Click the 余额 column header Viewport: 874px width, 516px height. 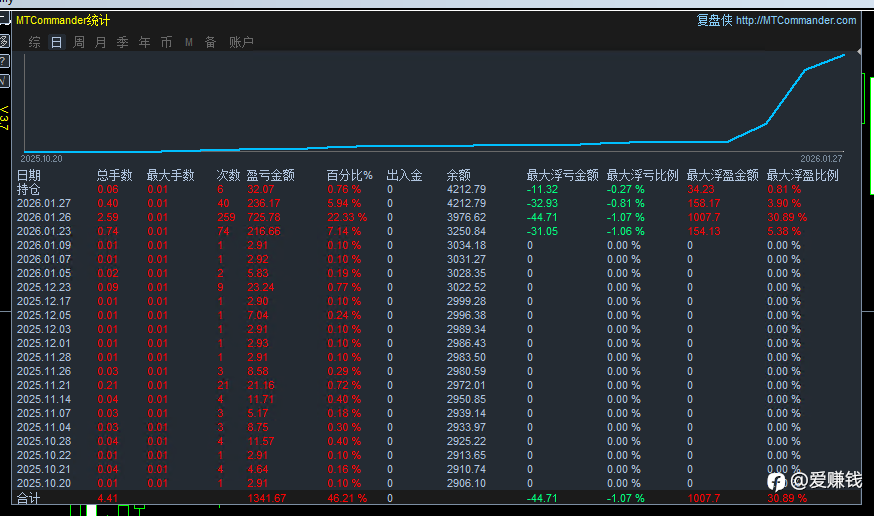pos(458,176)
